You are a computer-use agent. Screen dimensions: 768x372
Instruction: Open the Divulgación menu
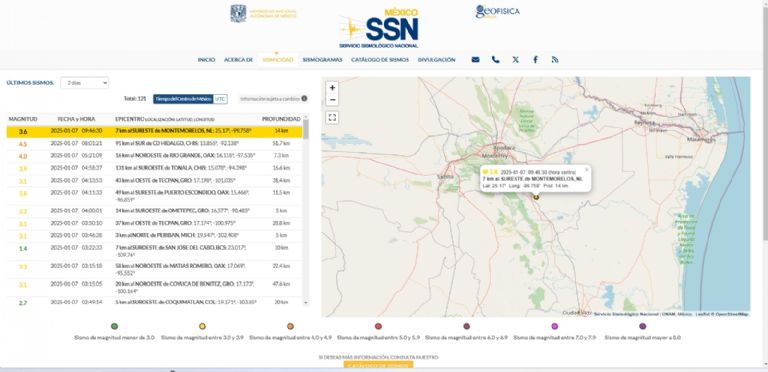tap(436, 60)
